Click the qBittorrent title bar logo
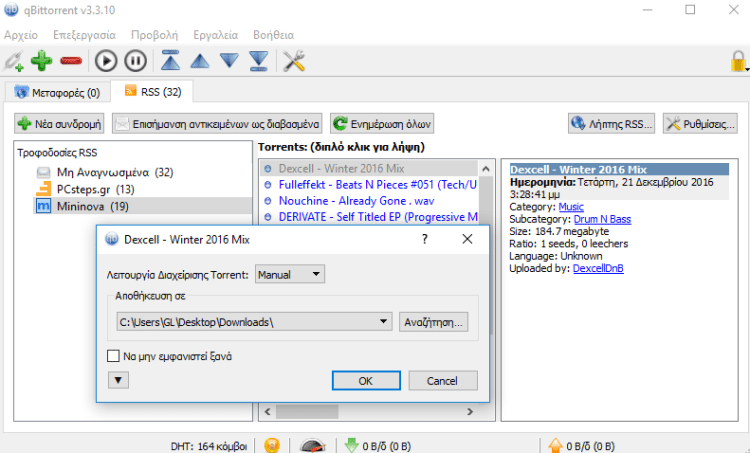The height and width of the screenshot is (453, 750). pyautogui.click(x=11, y=10)
